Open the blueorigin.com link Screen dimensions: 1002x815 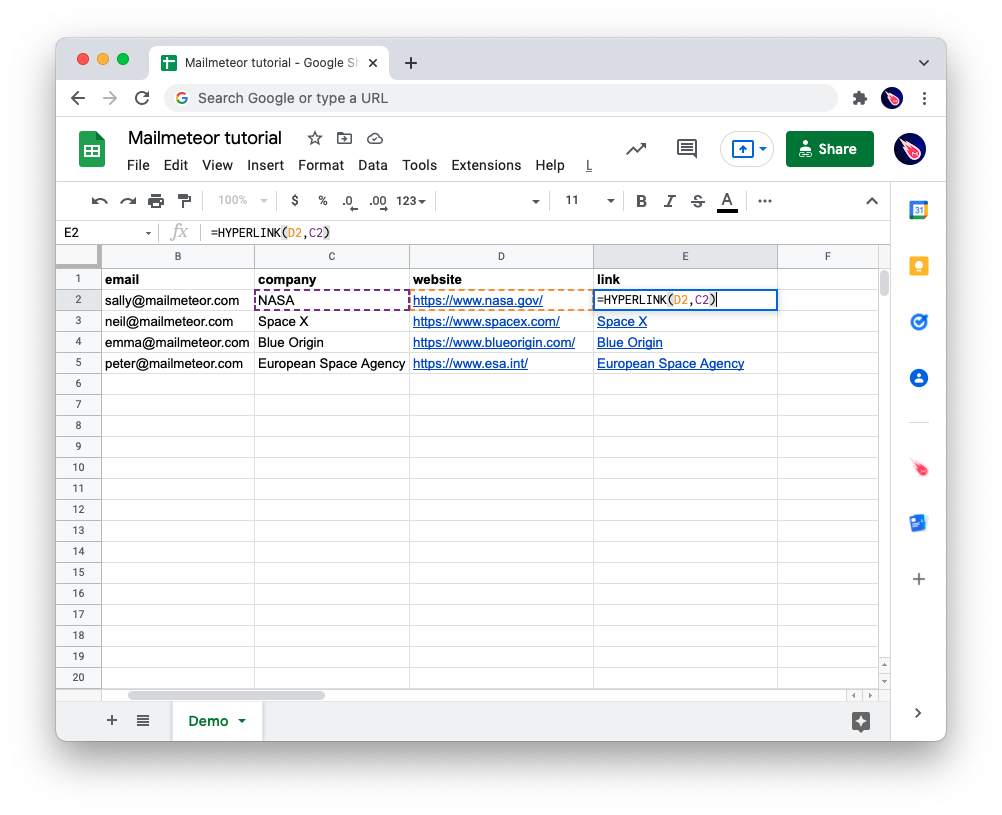493,343
